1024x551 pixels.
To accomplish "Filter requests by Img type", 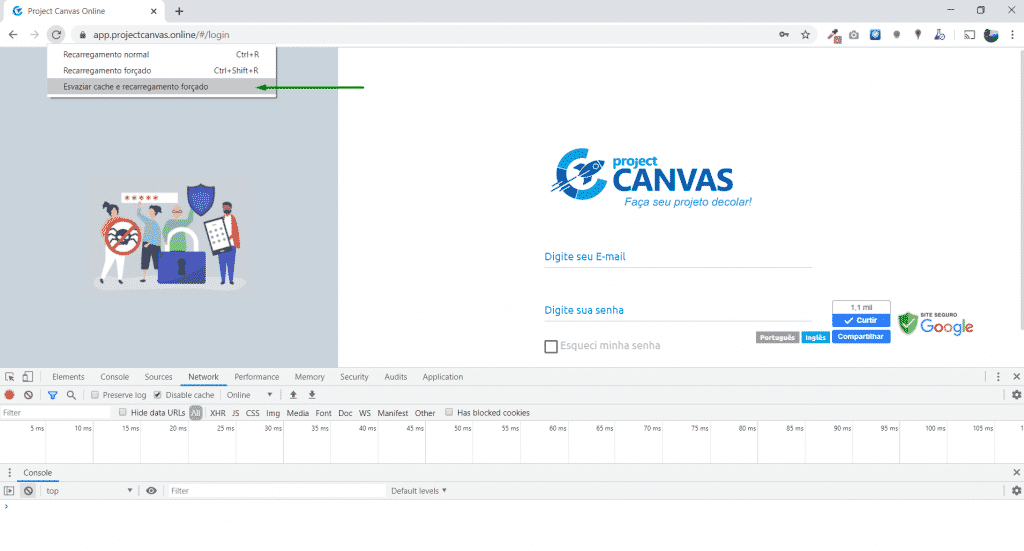I will 273,413.
